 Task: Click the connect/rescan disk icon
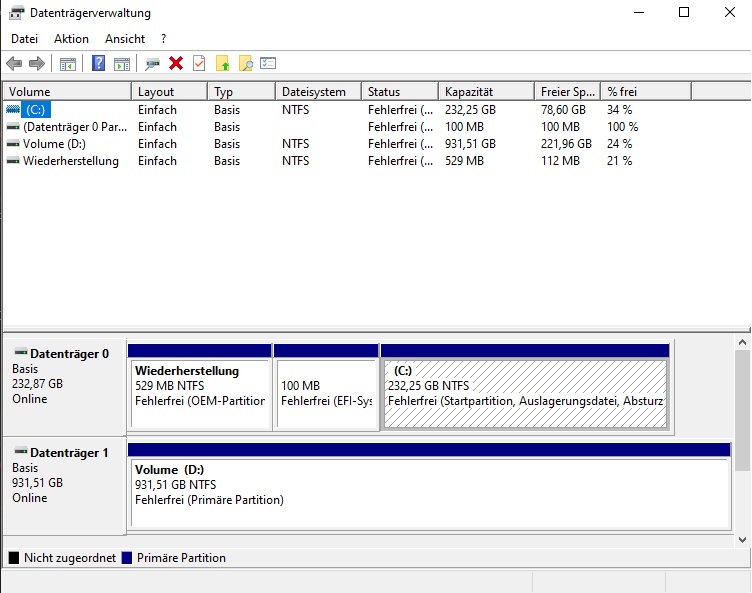click(x=153, y=63)
